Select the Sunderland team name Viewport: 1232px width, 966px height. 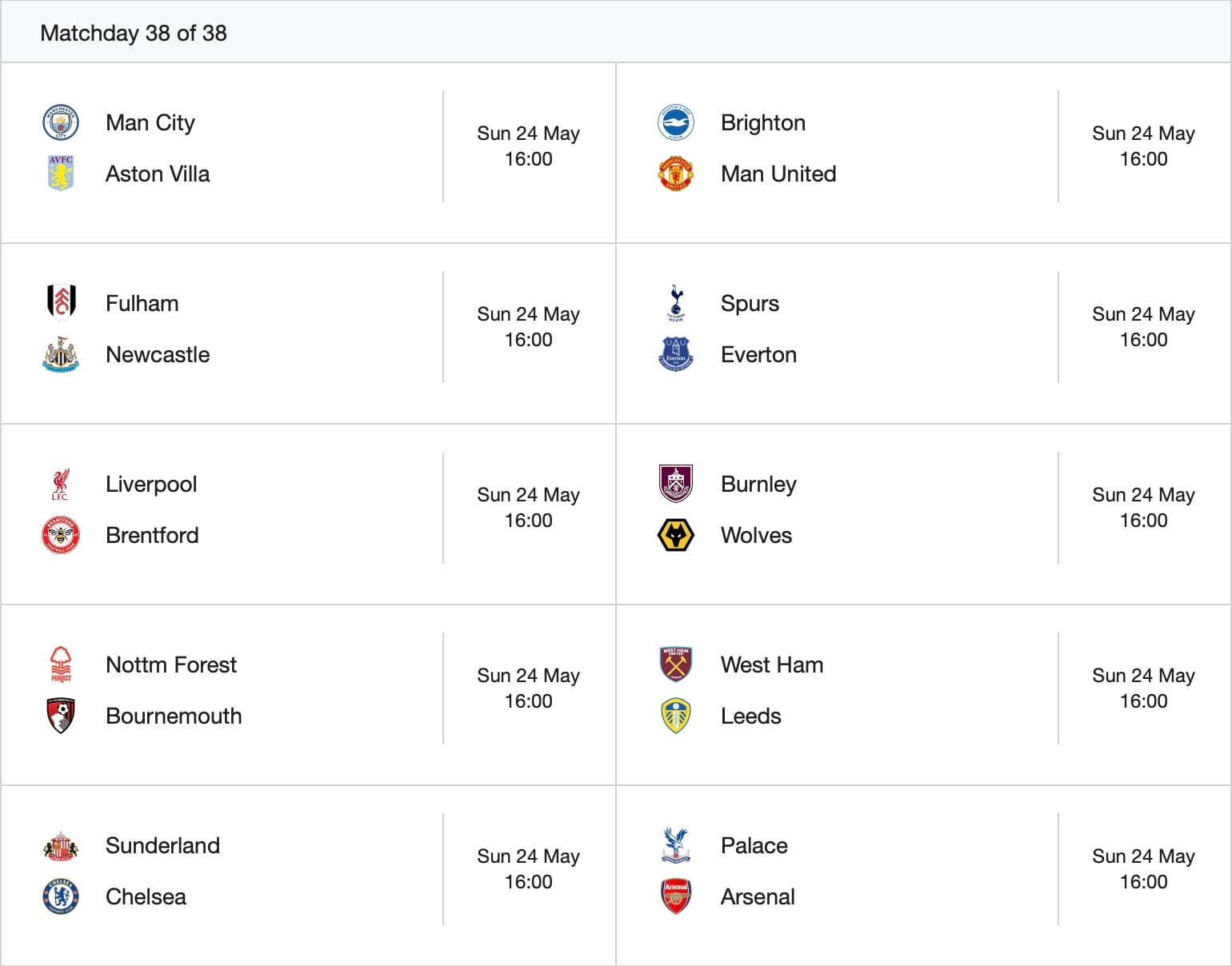click(x=162, y=845)
